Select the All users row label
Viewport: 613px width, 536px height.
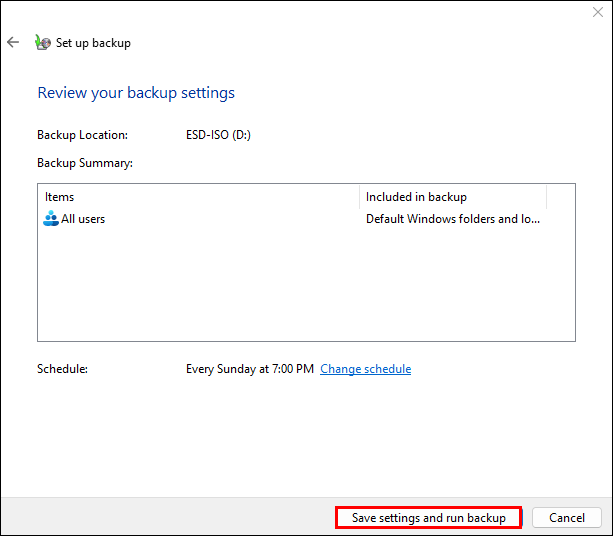(x=83, y=219)
